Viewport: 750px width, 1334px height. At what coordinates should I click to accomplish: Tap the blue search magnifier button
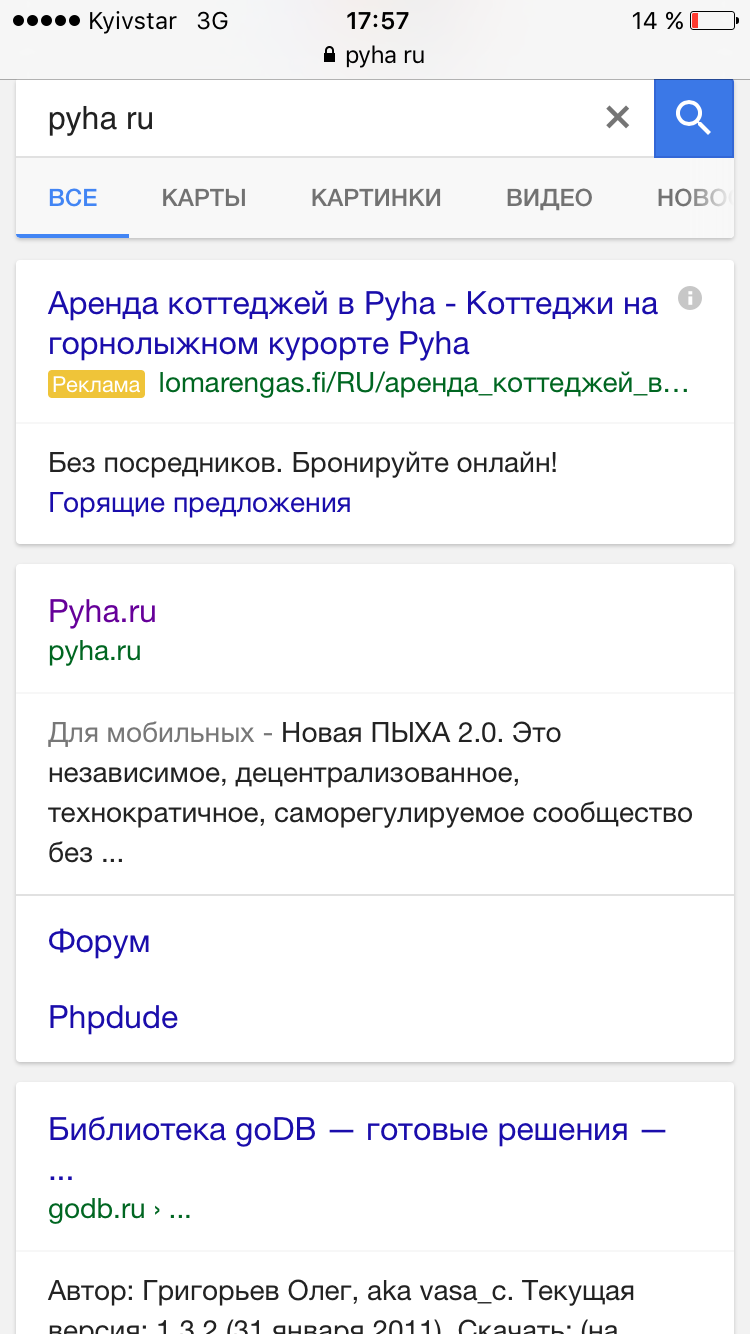tap(693, 119)
